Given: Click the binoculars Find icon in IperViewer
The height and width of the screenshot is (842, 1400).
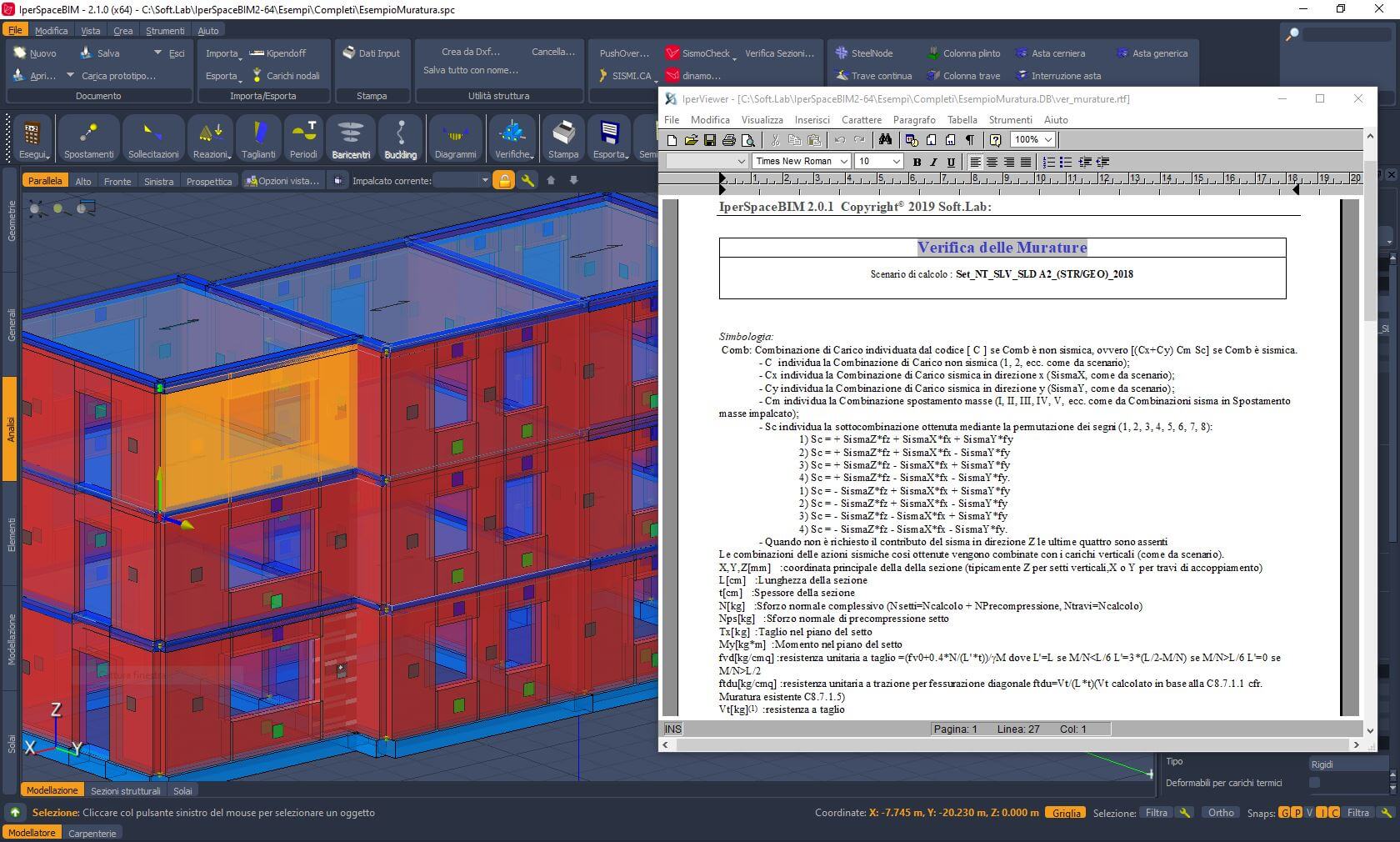Looking at the screenshot, I should 885,140.
